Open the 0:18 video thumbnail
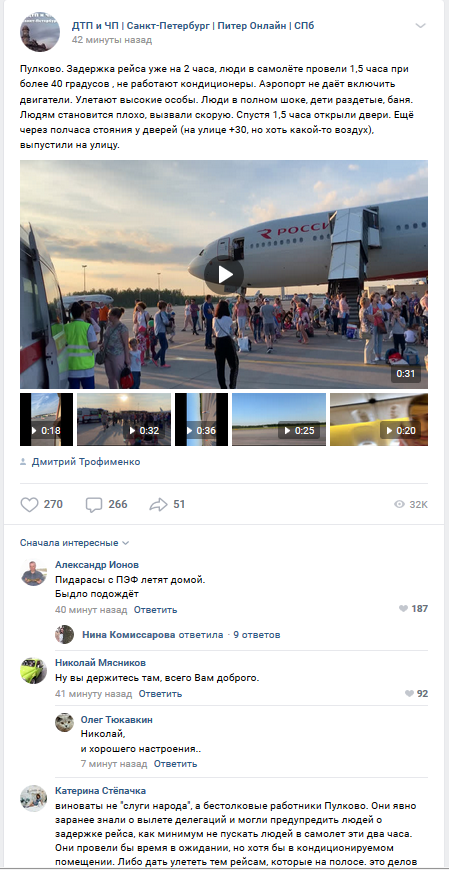This screenshot has height=870, width=449. pos(46,419)
